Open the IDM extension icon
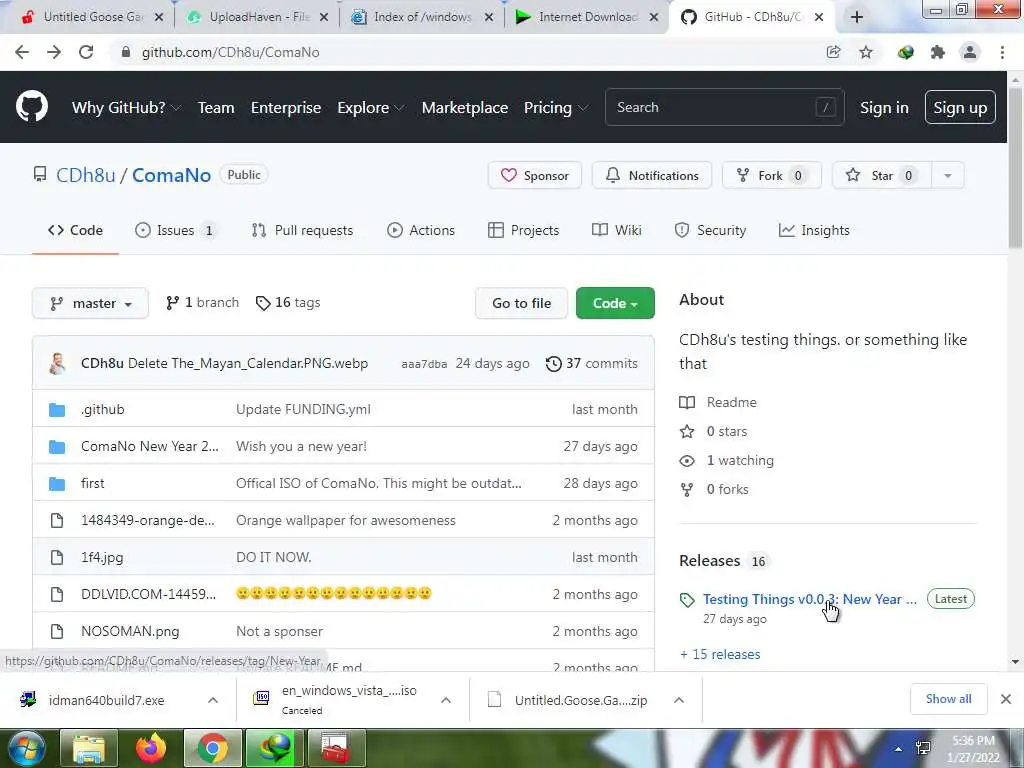Image resolution: width=1024 pixels, height=768 pixels. click(905, 52)
